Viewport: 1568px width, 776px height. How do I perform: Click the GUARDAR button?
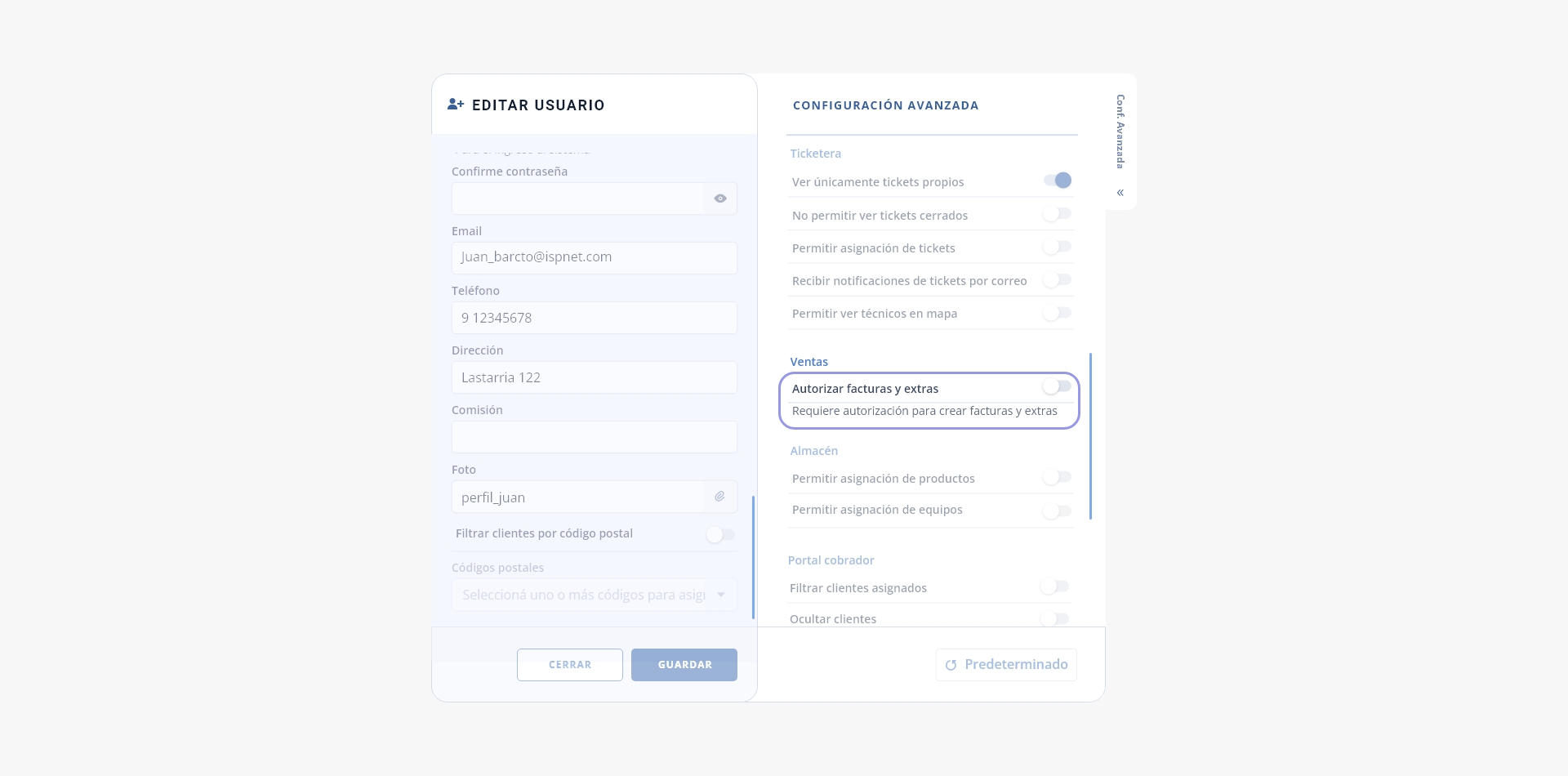(684, 665)
